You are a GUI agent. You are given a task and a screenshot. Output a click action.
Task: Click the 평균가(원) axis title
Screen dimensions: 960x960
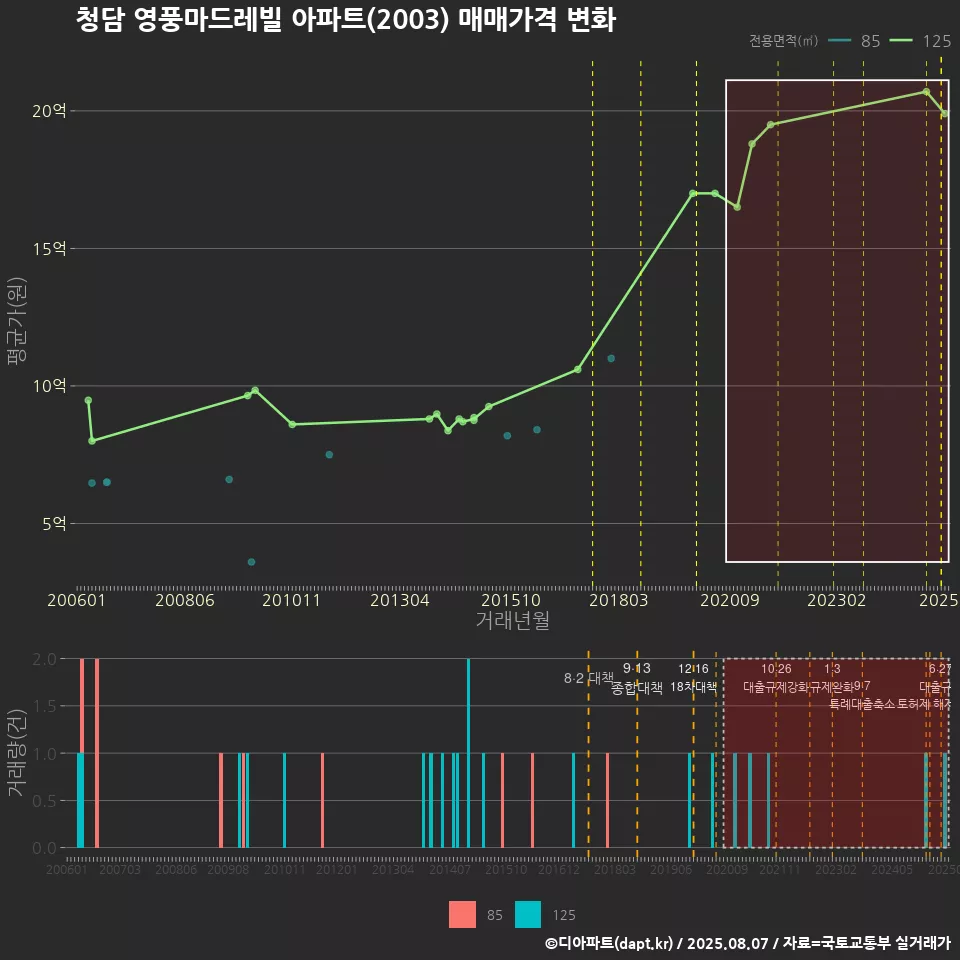[x=17, y=321]
